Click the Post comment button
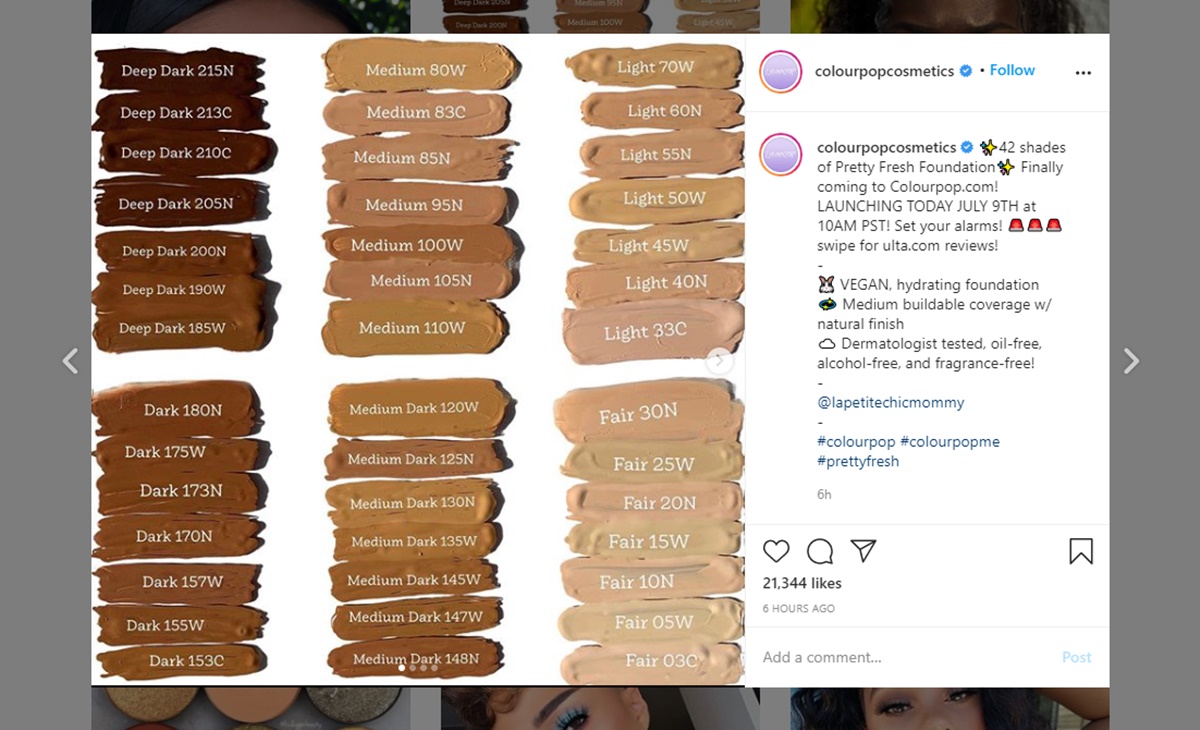Image resolution: width=1200 pixels, height=730 pixels. point(1077,657)
